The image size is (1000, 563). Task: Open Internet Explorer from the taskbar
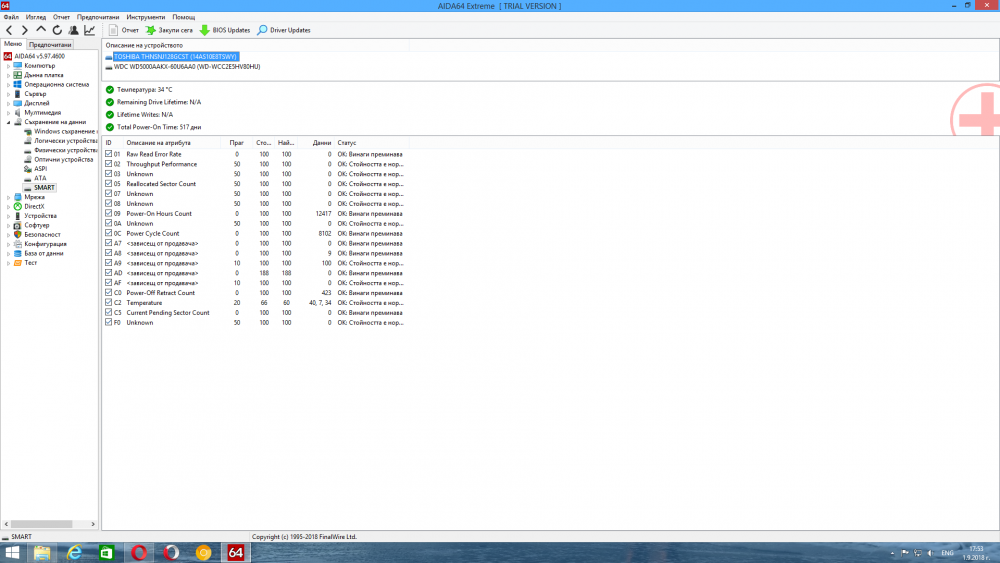(x=75, y=552)
